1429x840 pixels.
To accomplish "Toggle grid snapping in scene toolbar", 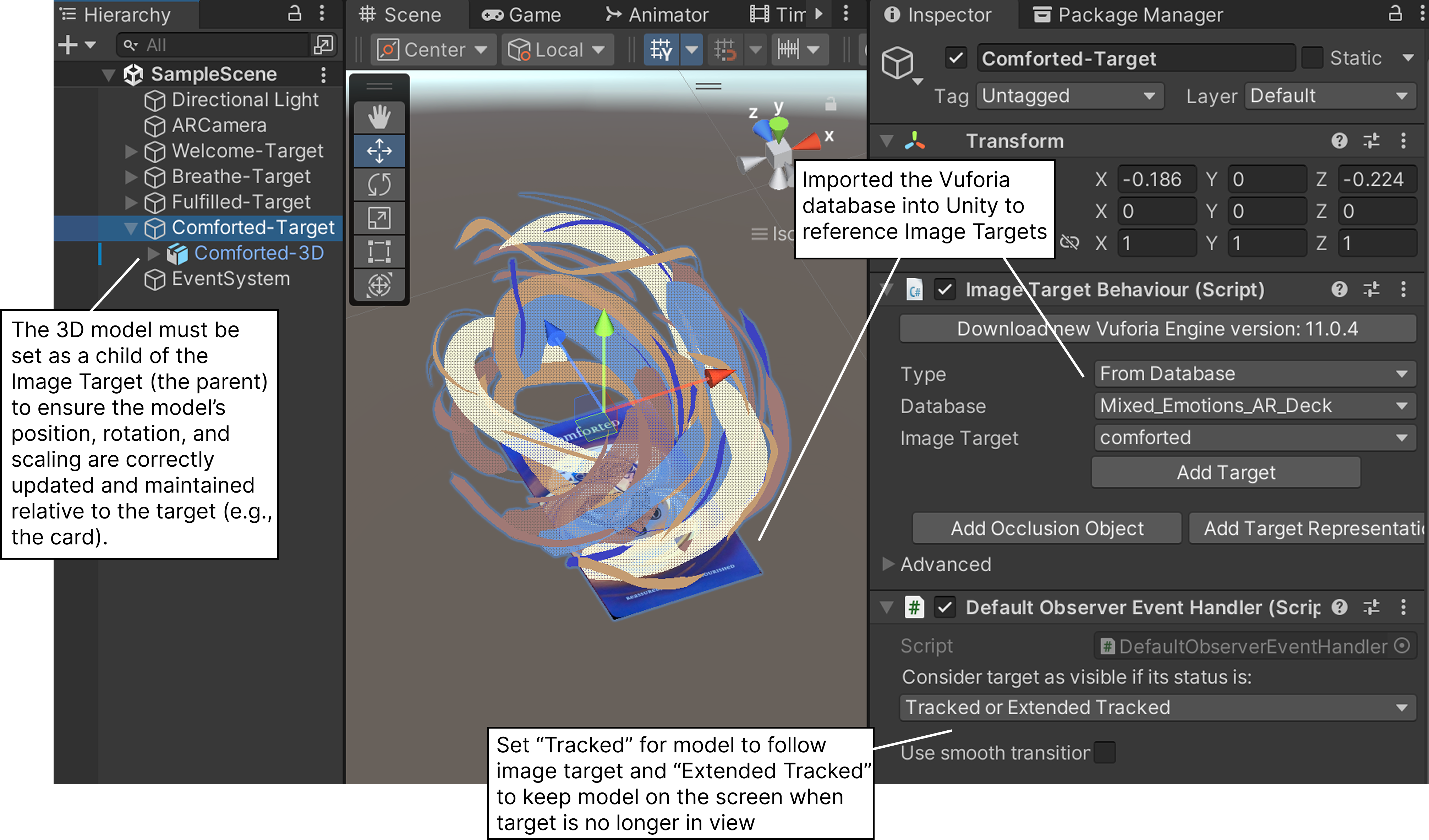I will 661,49.
